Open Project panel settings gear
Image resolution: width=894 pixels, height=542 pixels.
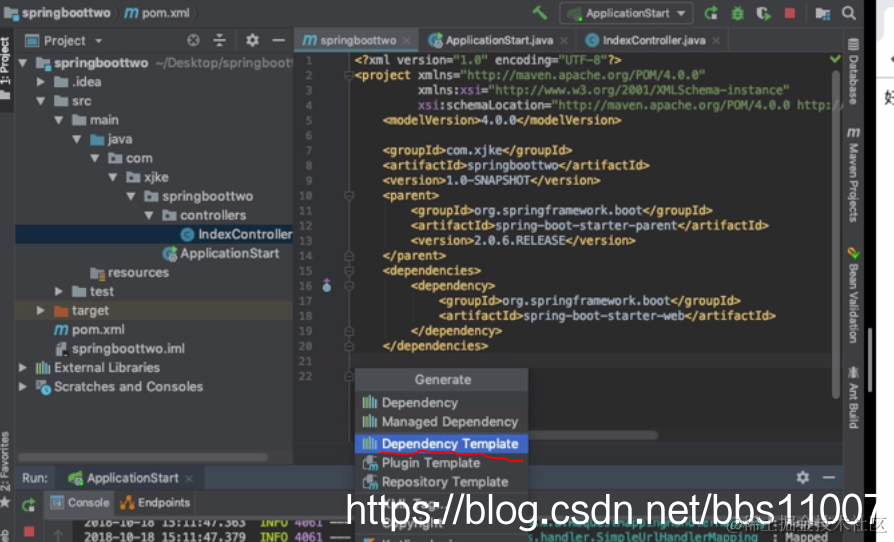[252, 40]
